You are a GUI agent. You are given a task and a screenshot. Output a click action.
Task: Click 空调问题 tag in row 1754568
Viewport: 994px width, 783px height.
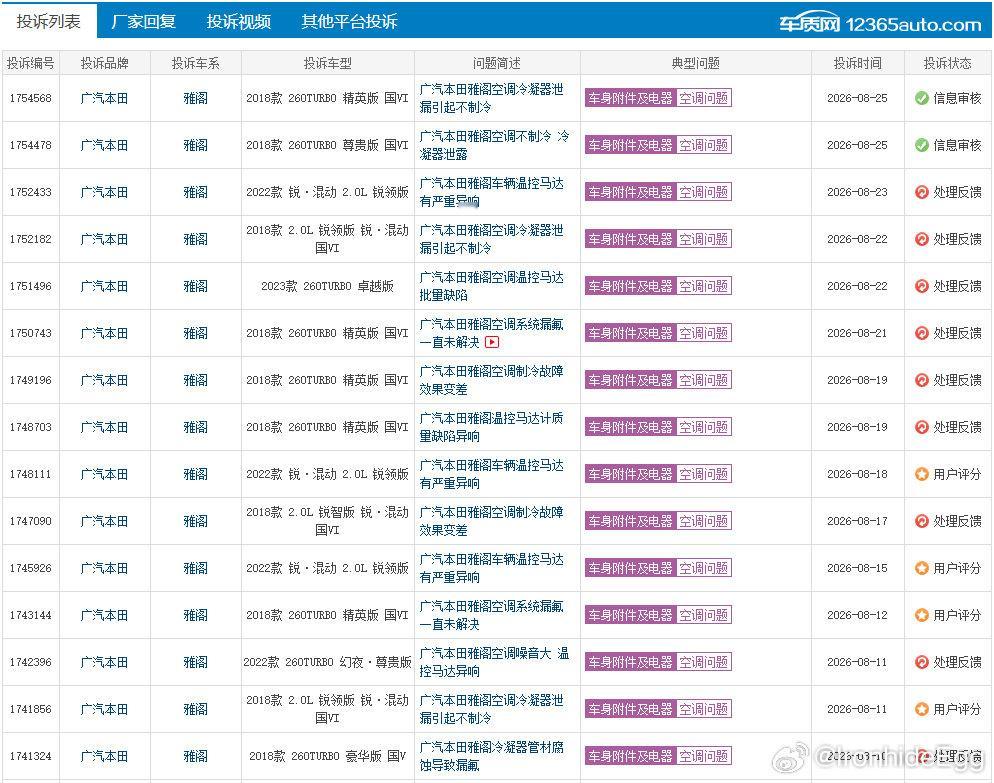point(704,98)
